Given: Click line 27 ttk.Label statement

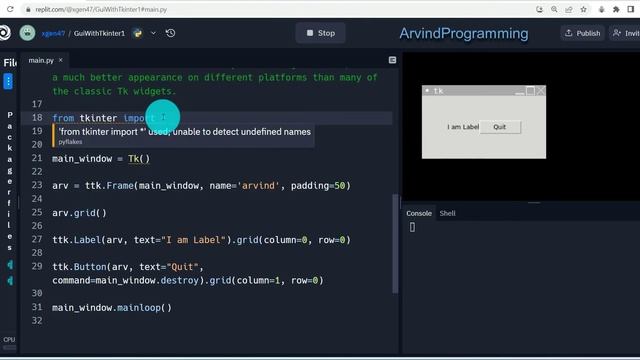Looking at the screenshot, I should 201,240.
